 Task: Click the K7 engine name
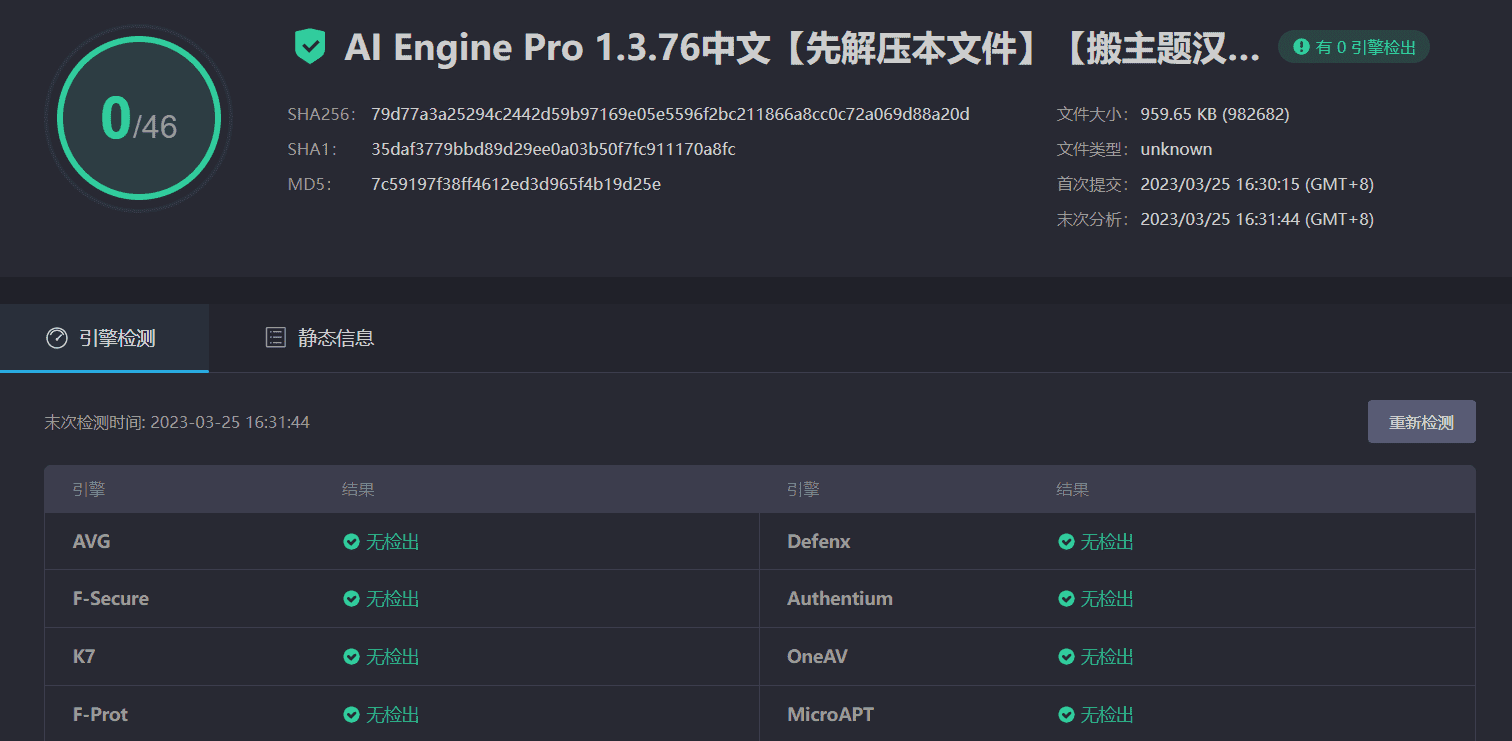coord(84,657)
